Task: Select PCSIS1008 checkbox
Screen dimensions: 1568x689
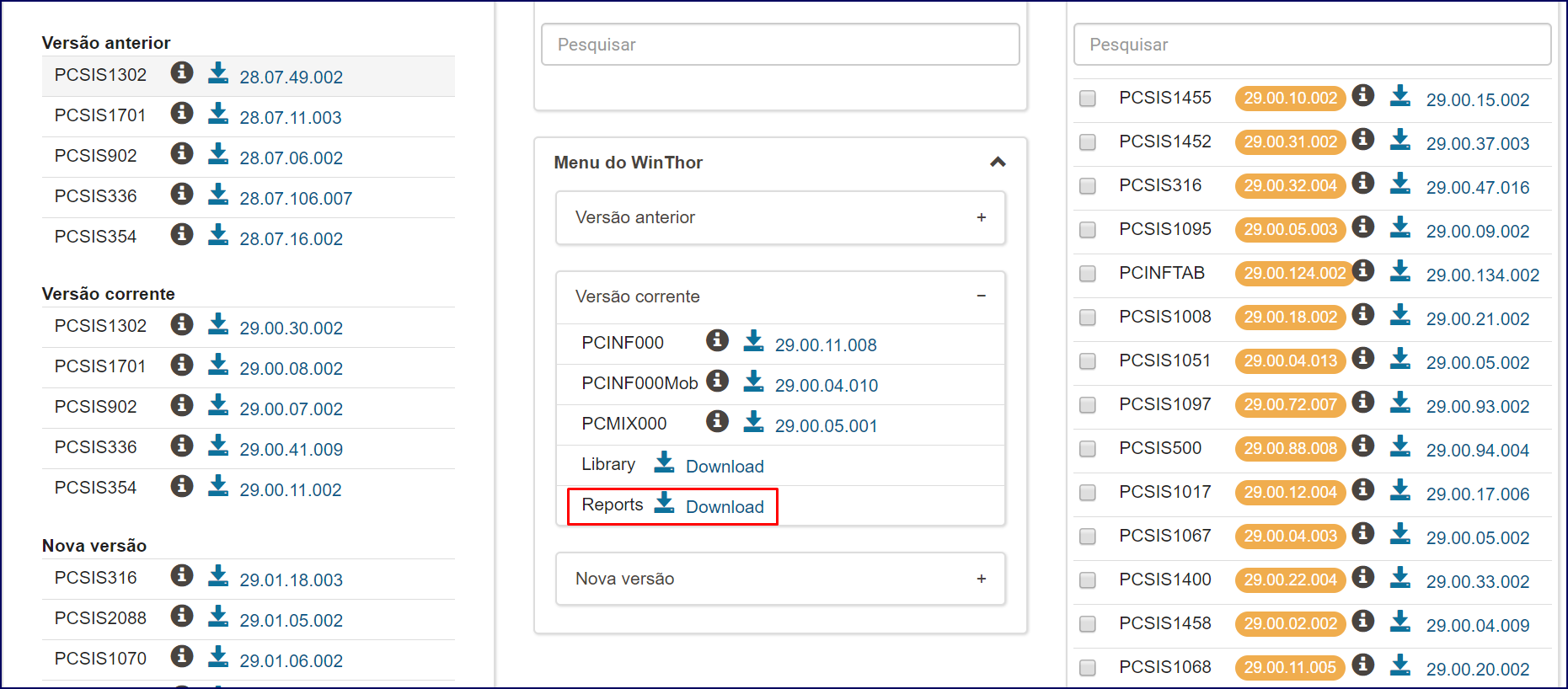Action: [x=1088, y=318]
